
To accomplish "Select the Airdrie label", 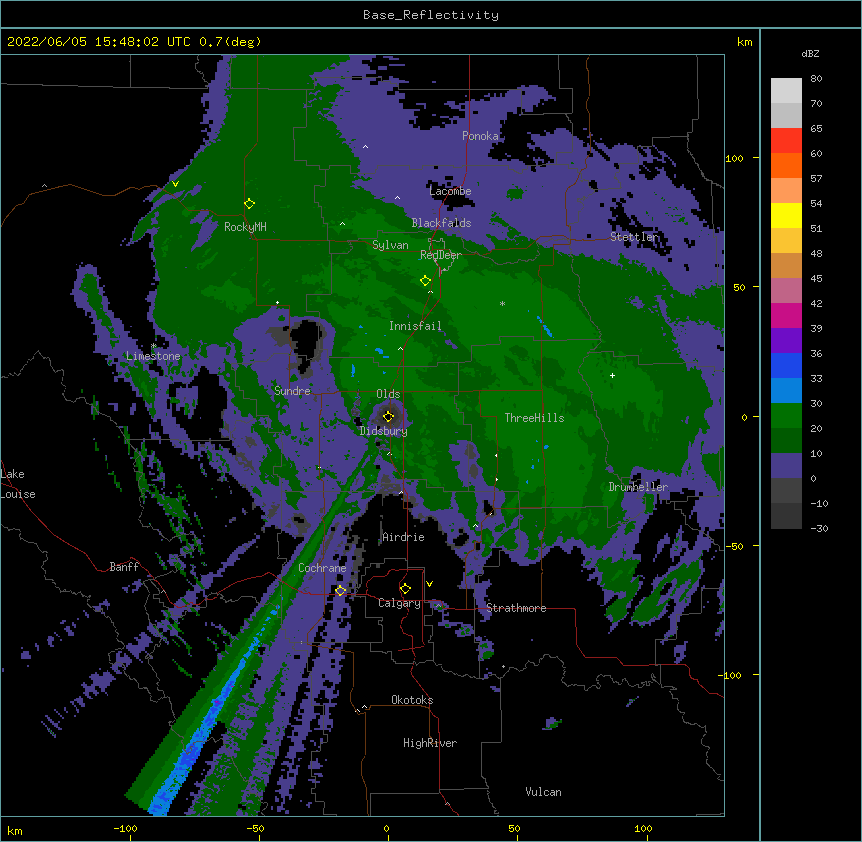I will pos(404,537).
